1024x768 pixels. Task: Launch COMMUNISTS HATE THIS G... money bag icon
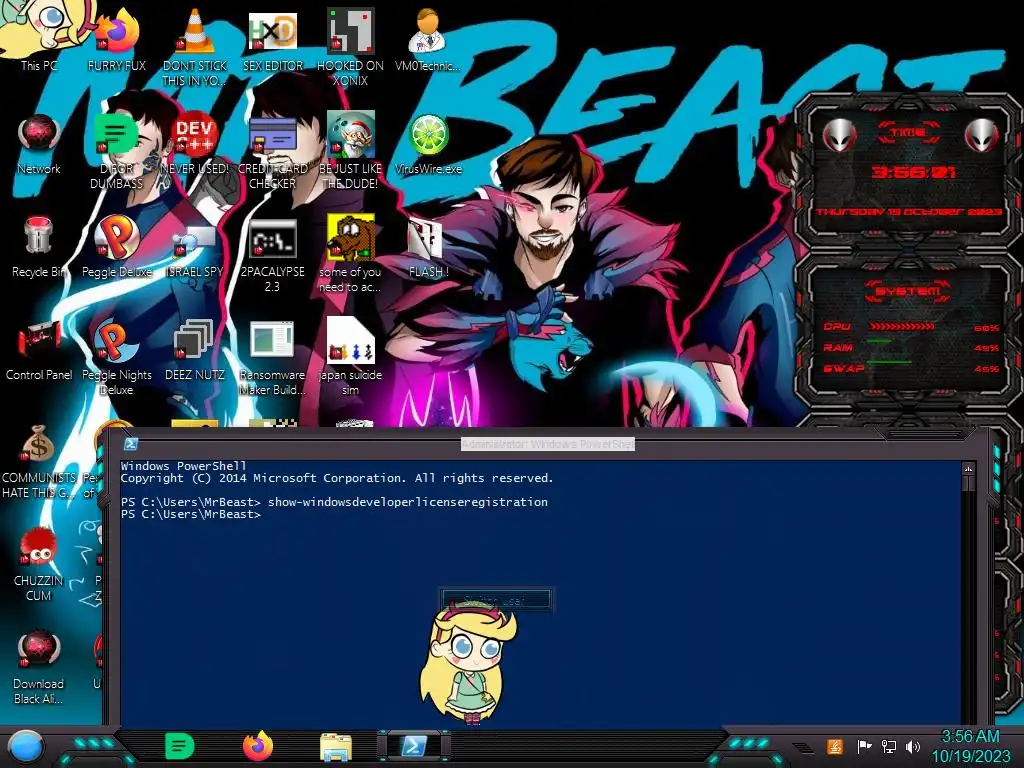(x=39, y=461)
